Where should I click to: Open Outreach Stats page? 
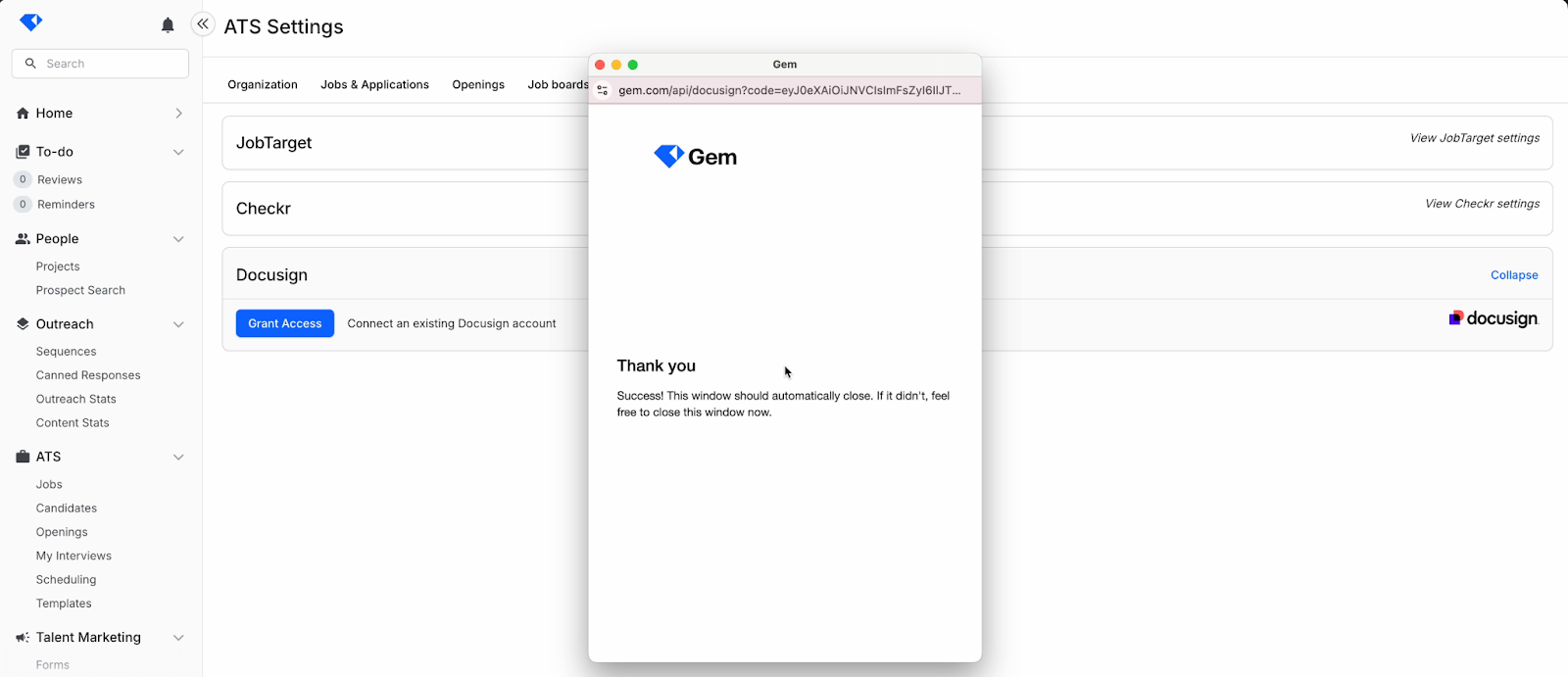click(75, 400)
